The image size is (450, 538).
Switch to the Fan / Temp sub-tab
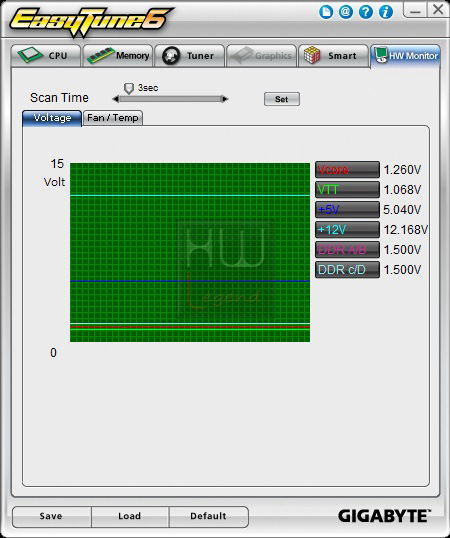tap(113, 118)
